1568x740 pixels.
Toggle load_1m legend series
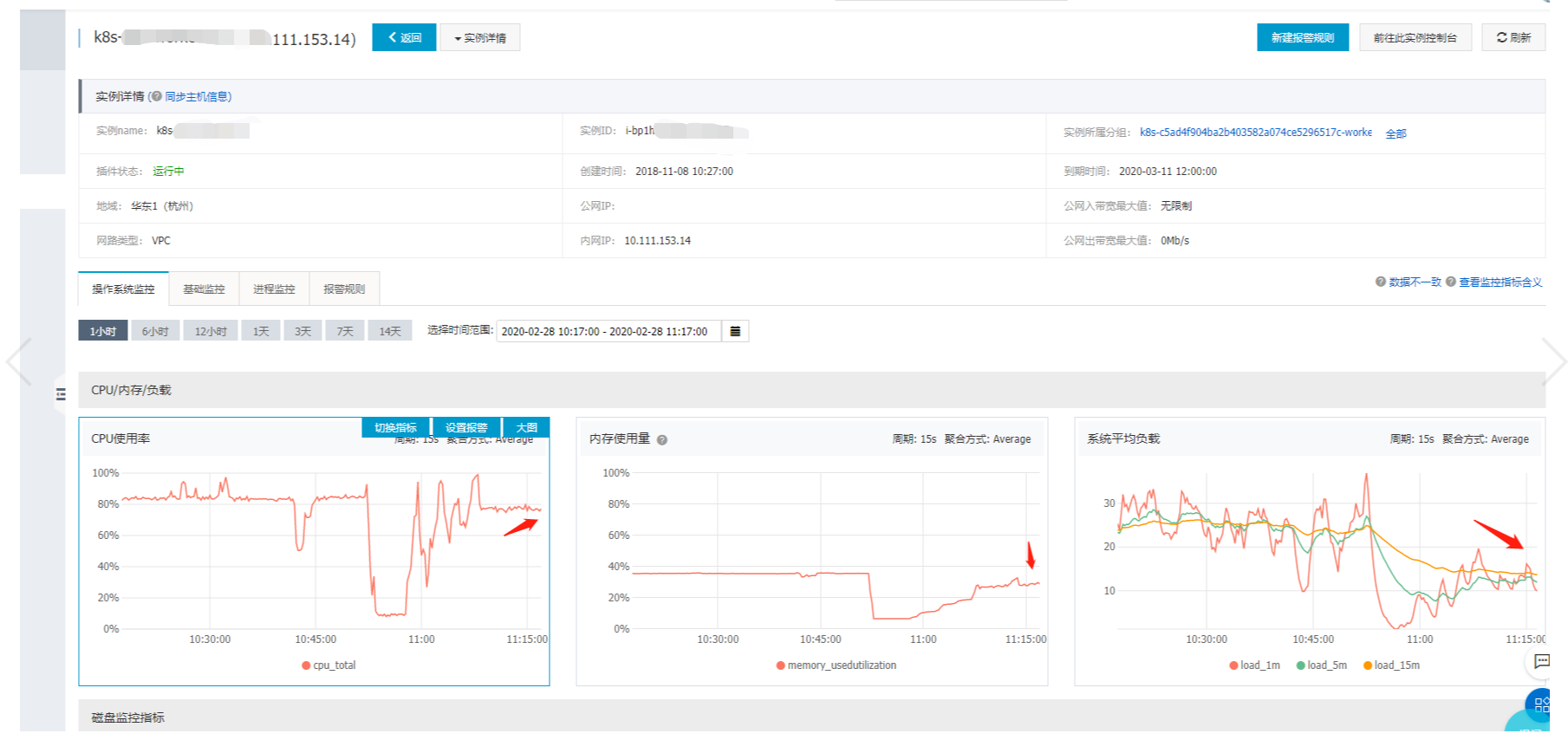pyautogui.click(x=1254, y=665)
